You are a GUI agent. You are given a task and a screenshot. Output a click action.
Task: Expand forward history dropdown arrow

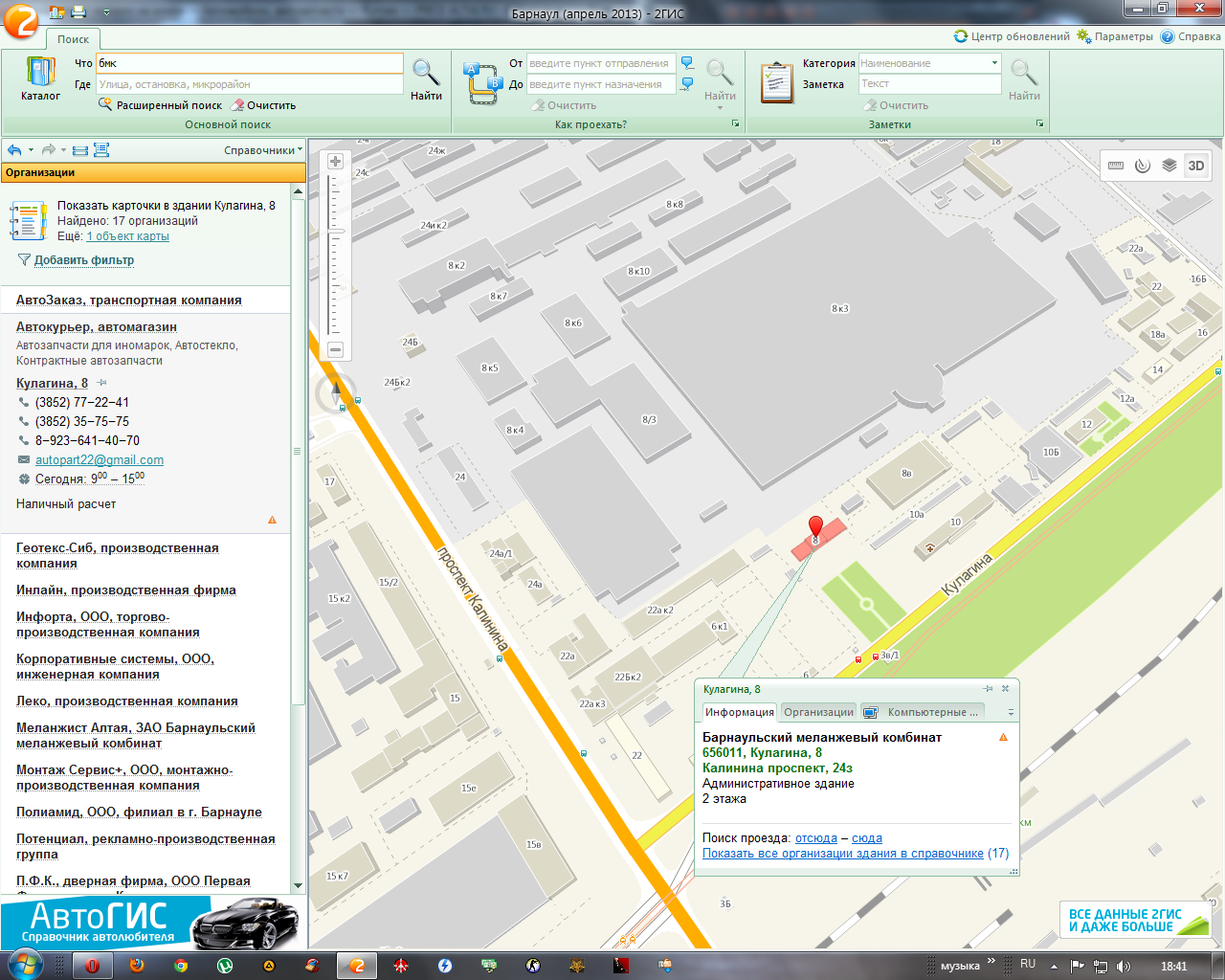[x=64, y=150]
